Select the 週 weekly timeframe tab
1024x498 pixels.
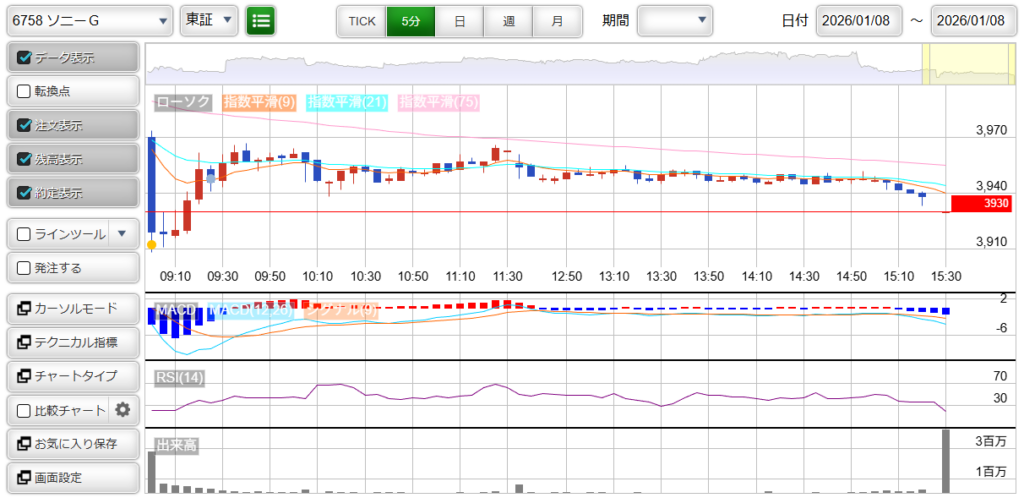click(509, 20)
